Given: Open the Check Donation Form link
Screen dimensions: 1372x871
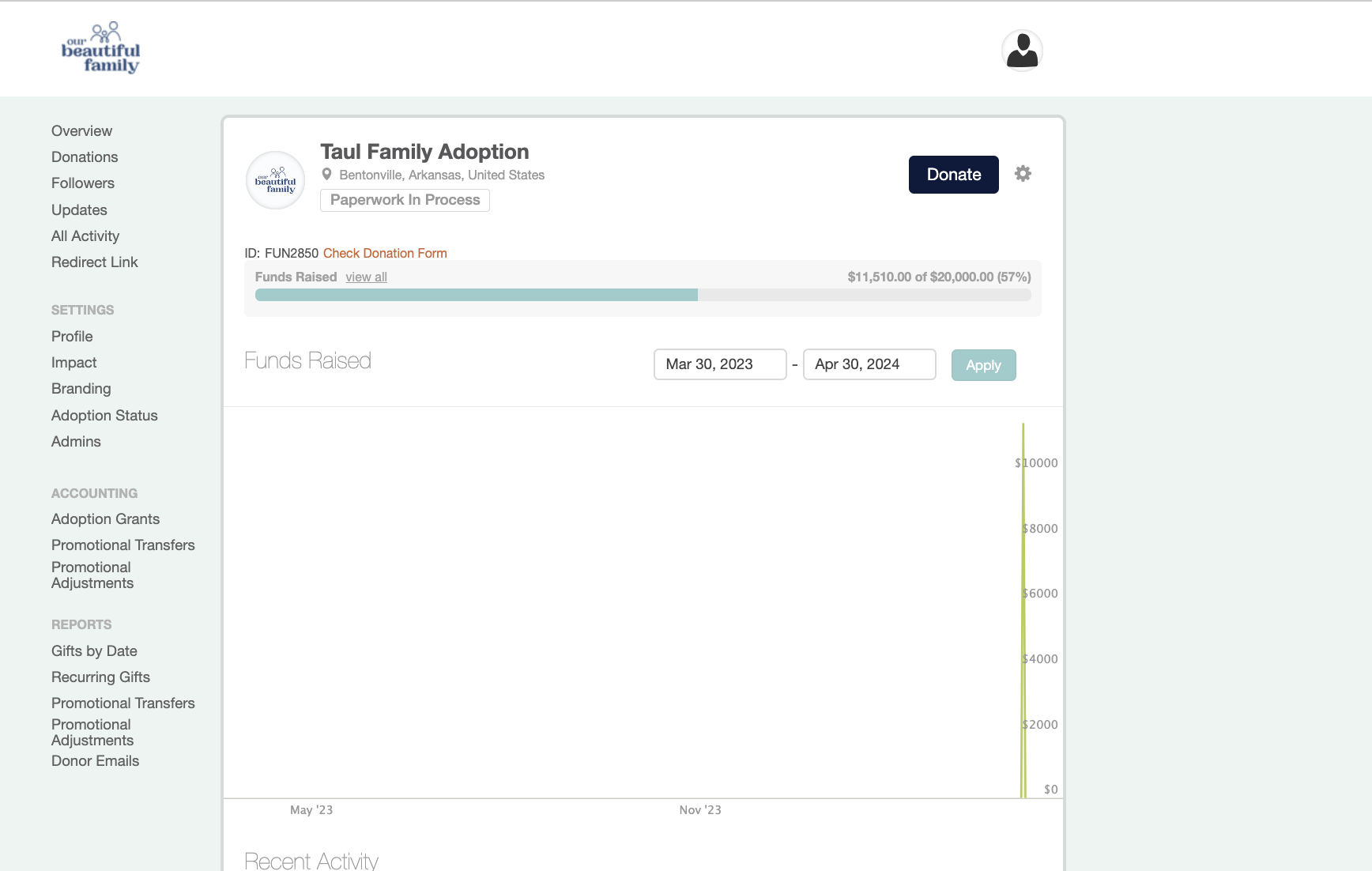Looking at the screenshot, I should pyautogui.click(x=385, y=253).
